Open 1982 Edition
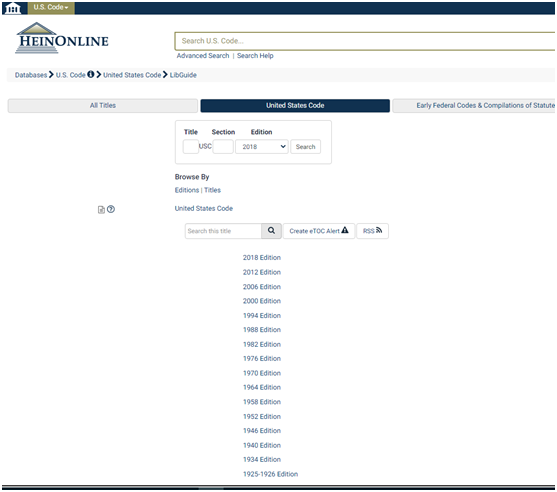The image size is (557, 492). [262, 344]
